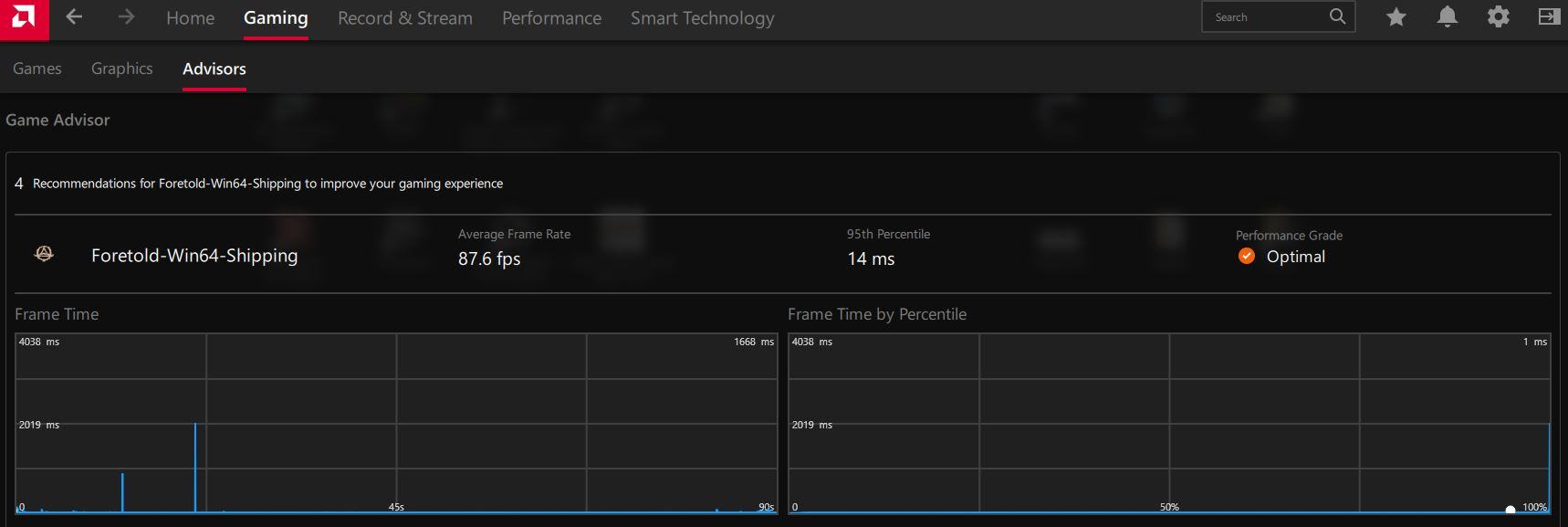Image resolution: width=1568 pixels, height=527 pixels.
Task: Go forward with the right arrow
Action: (x=126, y=17)
